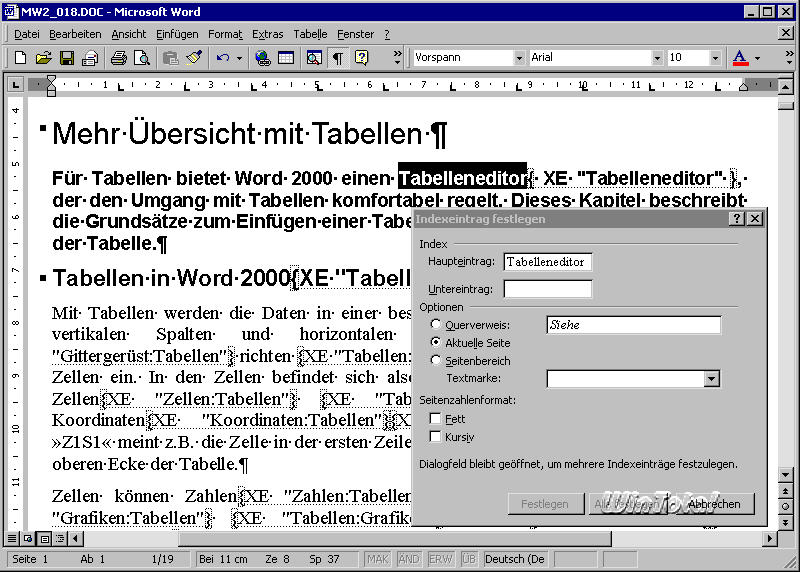Screen dimensions: 800x572
Task: Open the Extras menu
Action: click(267, 34)
